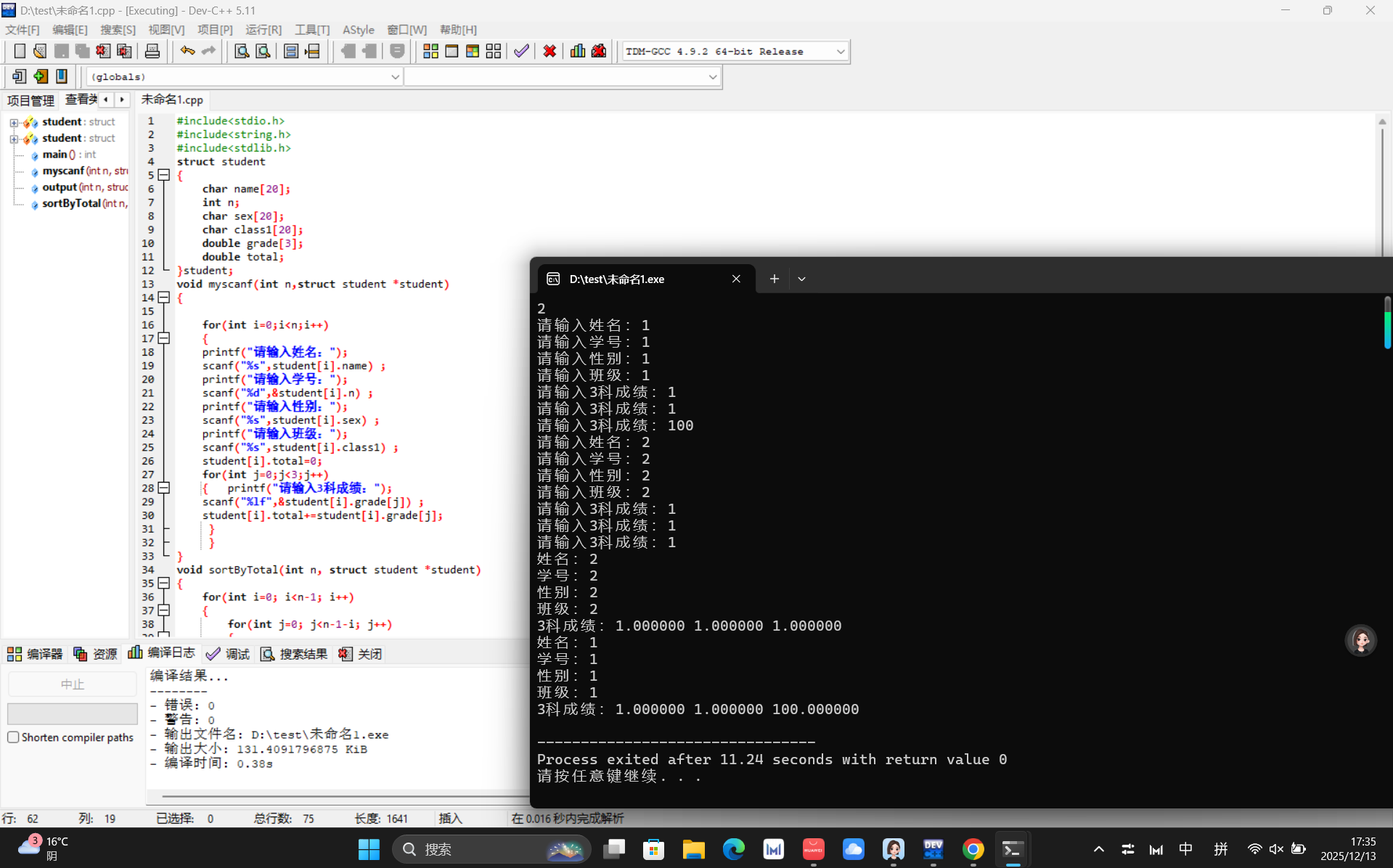This screenshot has width=1393, height=868.
Task: Switch to the 搜索结果 bottom tab
Action: pos(294,654)
